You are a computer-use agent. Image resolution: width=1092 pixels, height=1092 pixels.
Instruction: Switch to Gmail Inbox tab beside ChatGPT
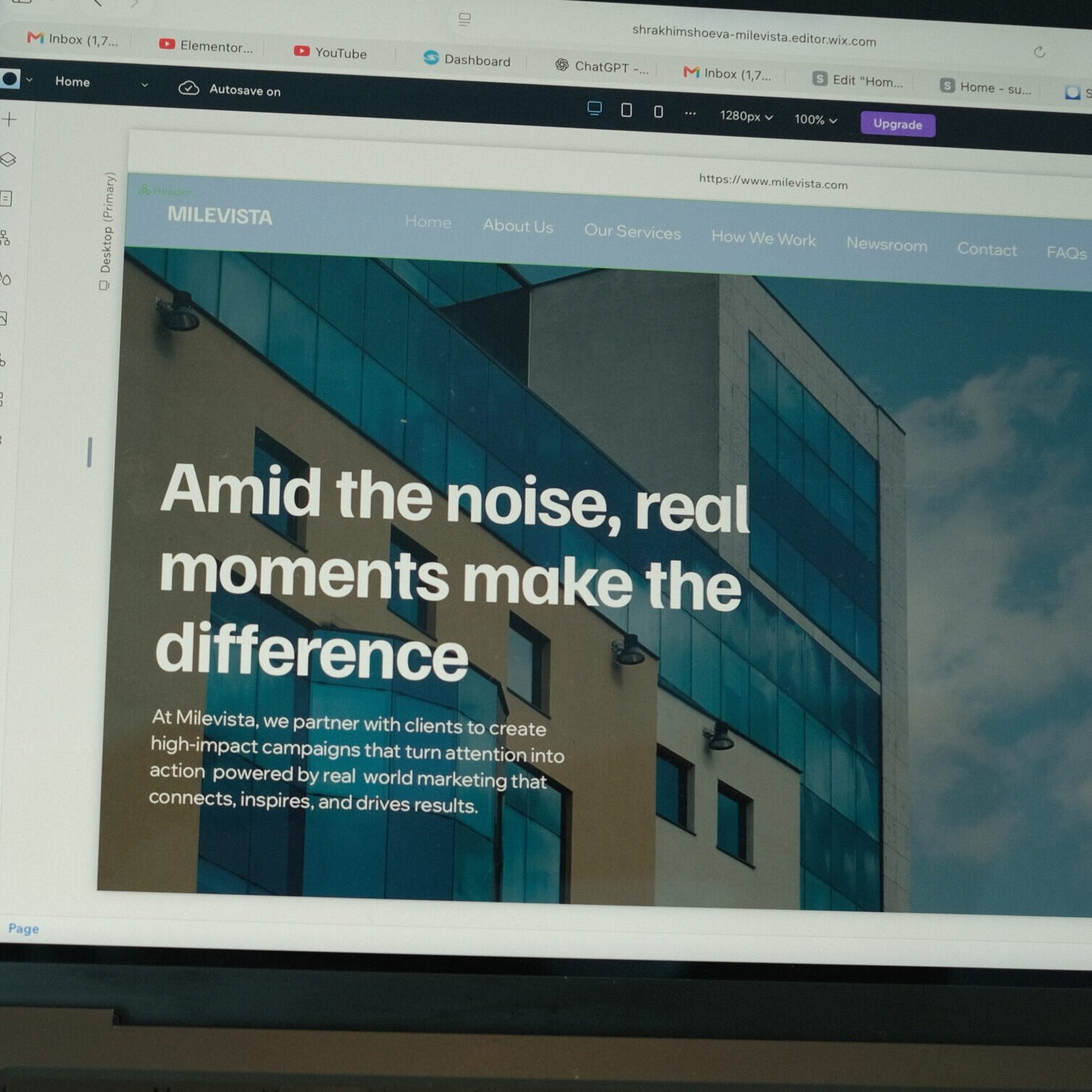[727, 73]
